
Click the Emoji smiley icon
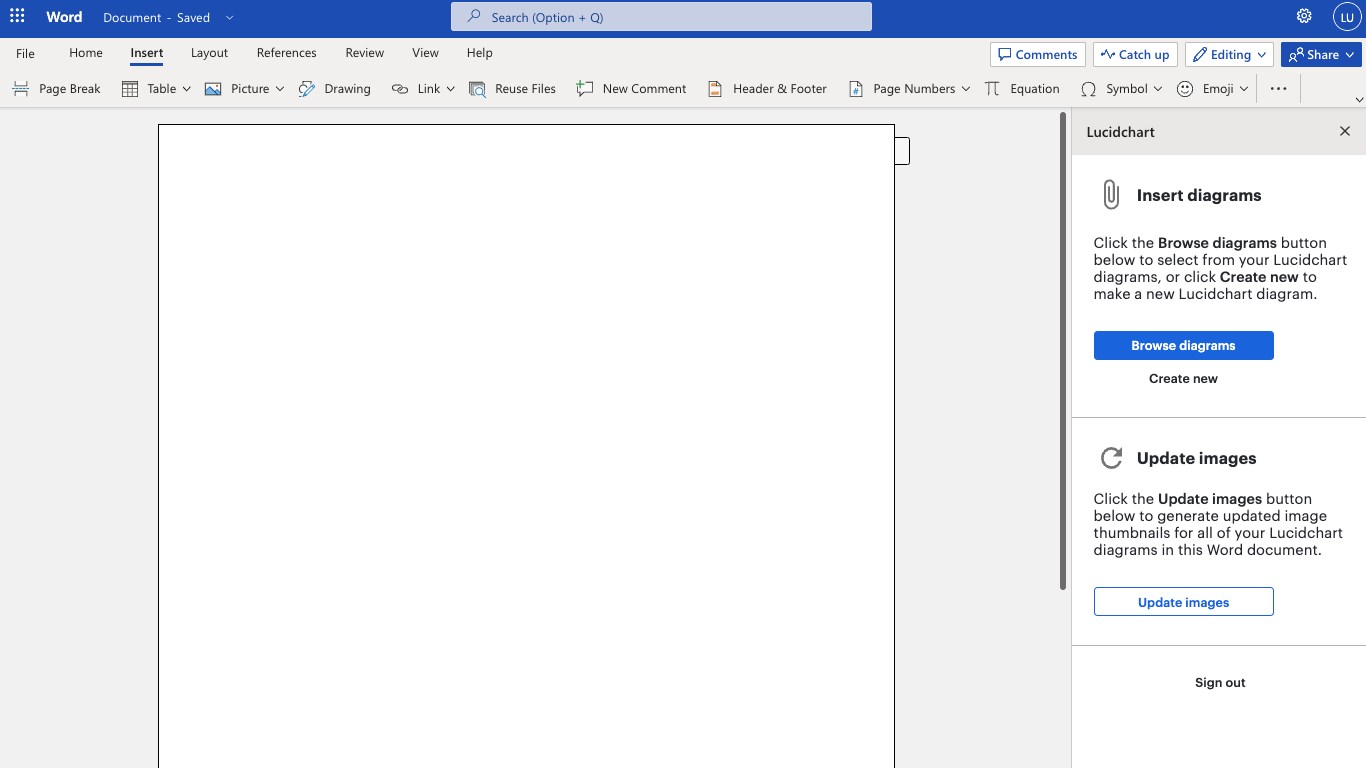coord(1185,89)
